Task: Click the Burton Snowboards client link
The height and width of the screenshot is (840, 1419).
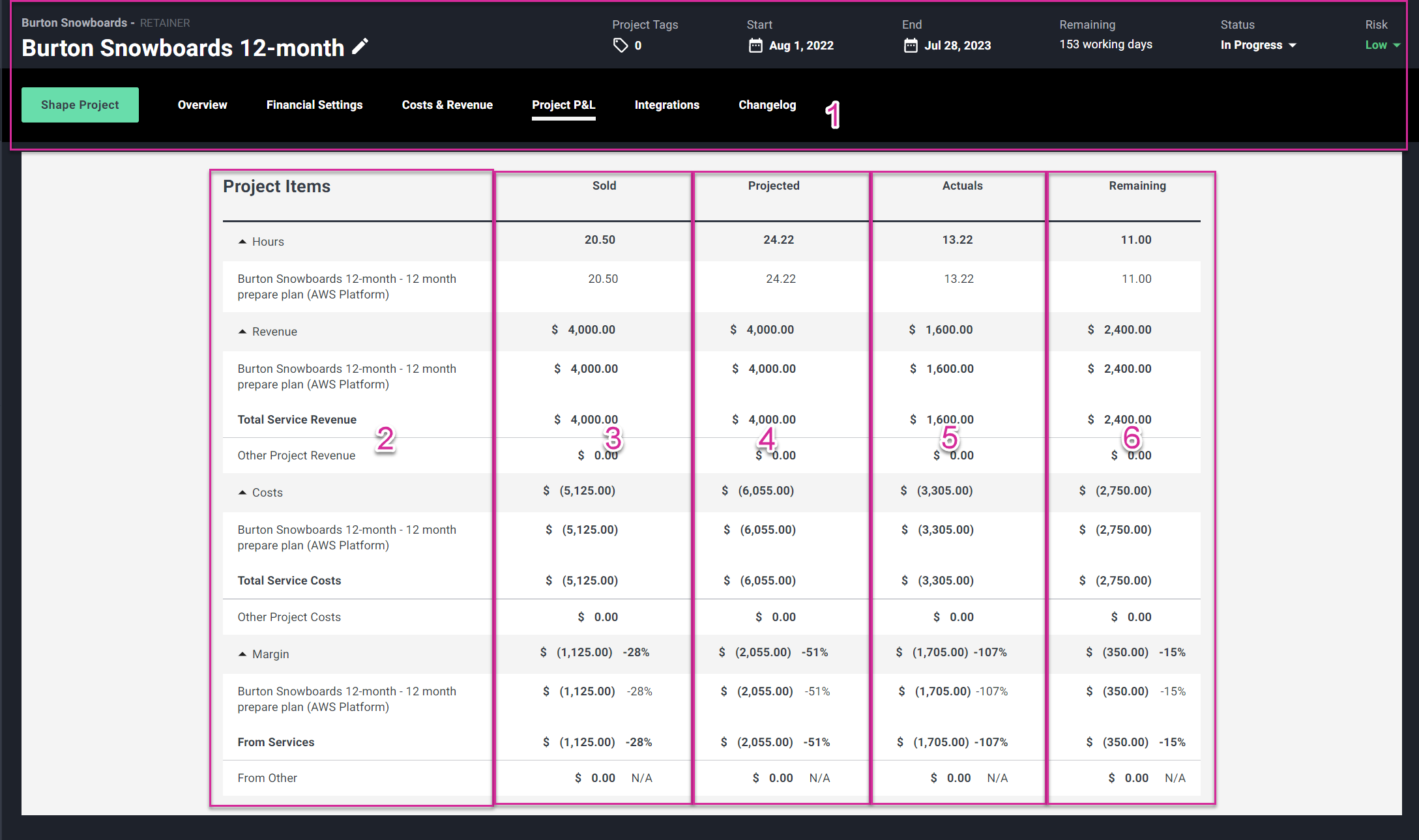Action: (74, 23)
